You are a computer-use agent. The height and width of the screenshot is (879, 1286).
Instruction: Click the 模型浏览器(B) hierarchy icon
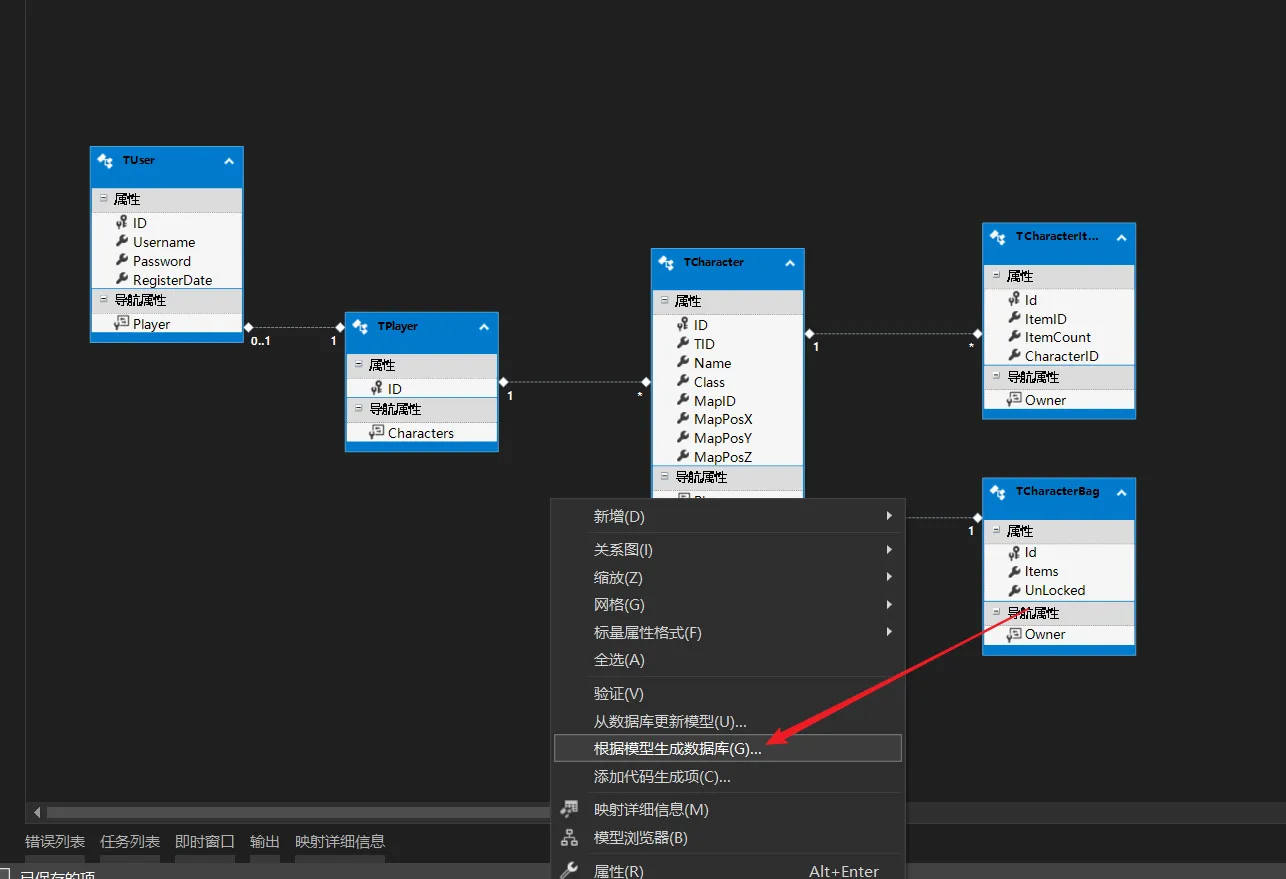point(569,838)
